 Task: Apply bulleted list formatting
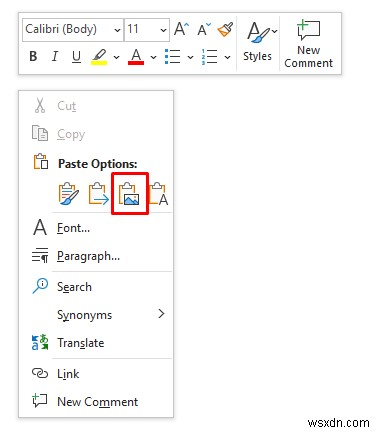pyautogui.click(x=173, y=56)
